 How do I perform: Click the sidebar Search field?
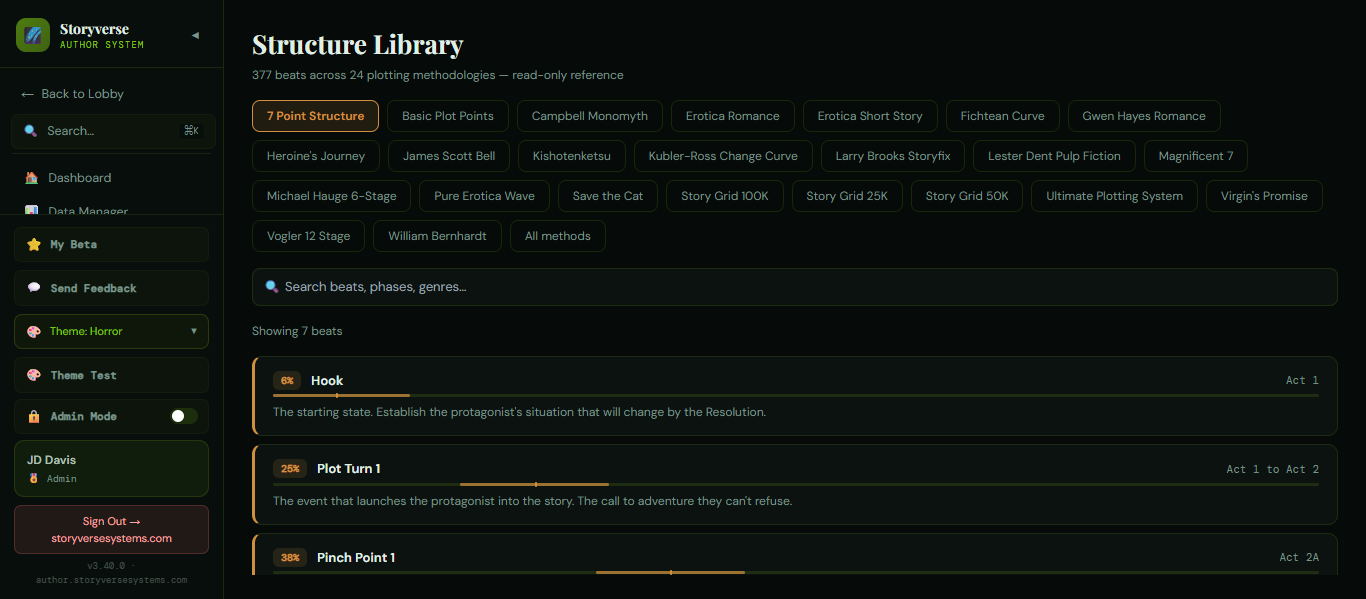[x=113, y=131]
